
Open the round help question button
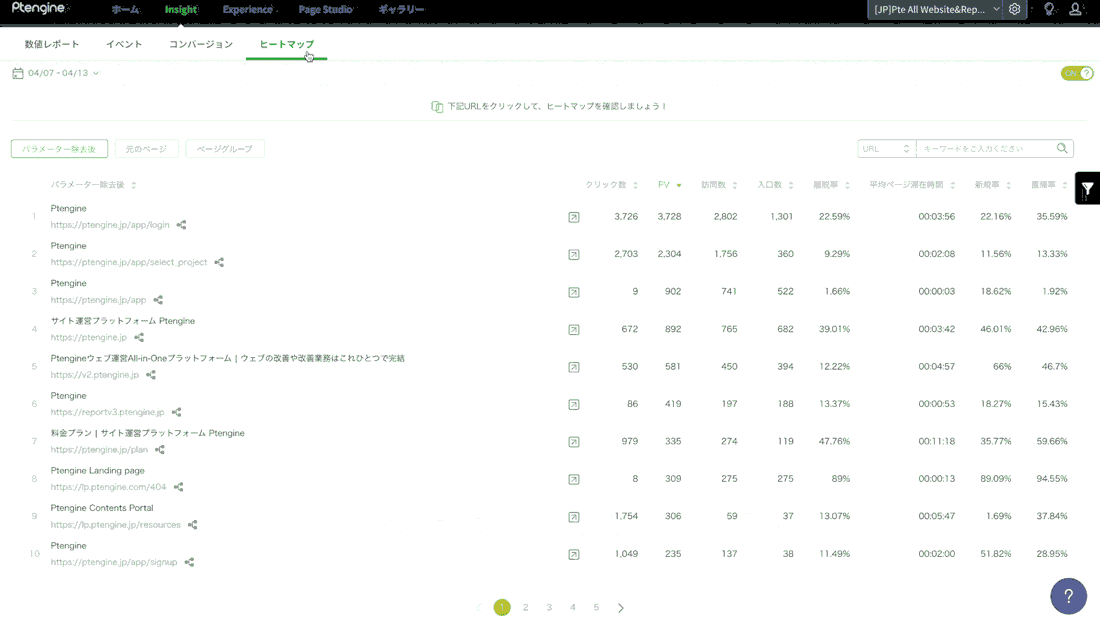[x=1068, y=596]
